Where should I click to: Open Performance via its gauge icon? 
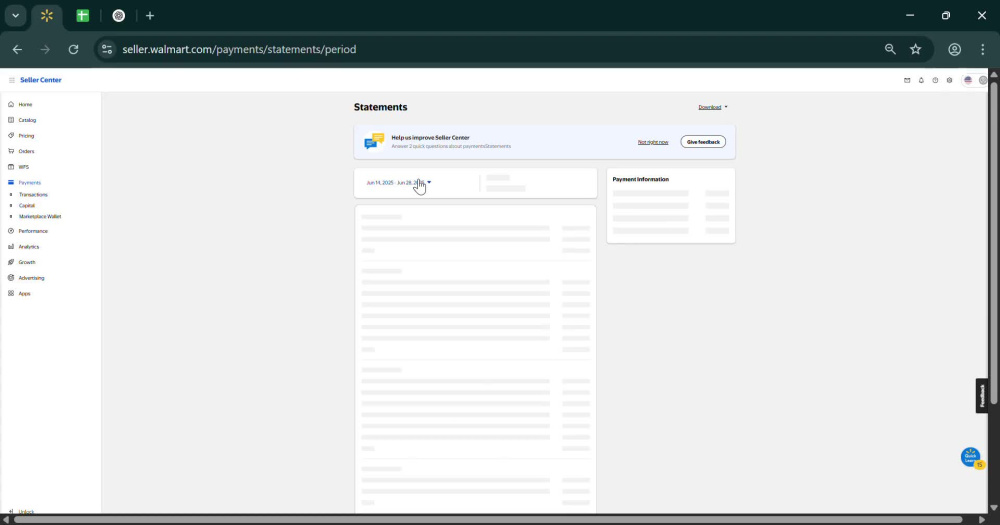tap(11, 231)
